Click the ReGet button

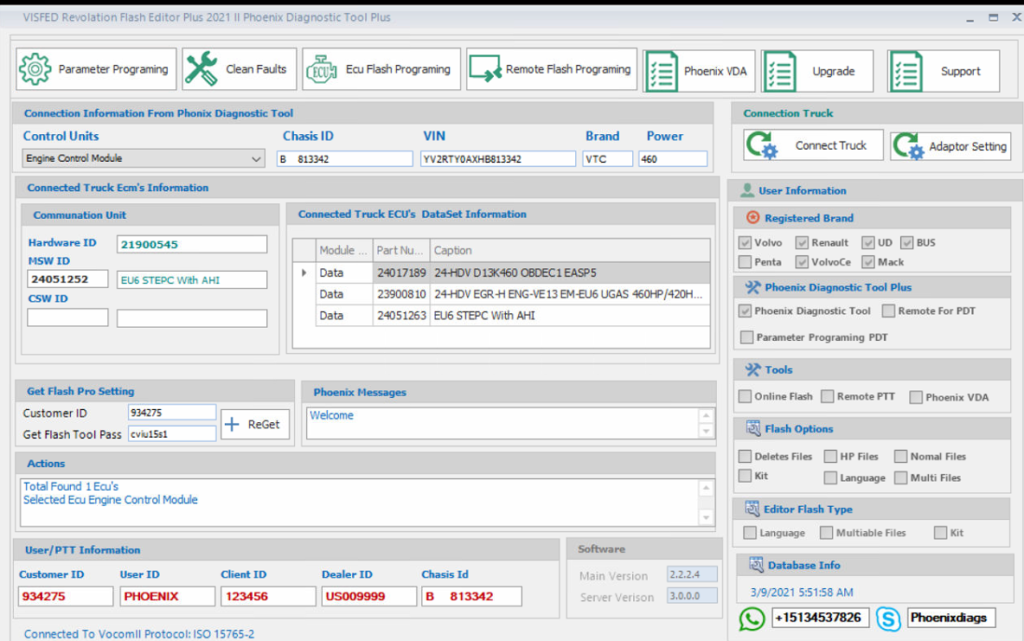[255, 424]
